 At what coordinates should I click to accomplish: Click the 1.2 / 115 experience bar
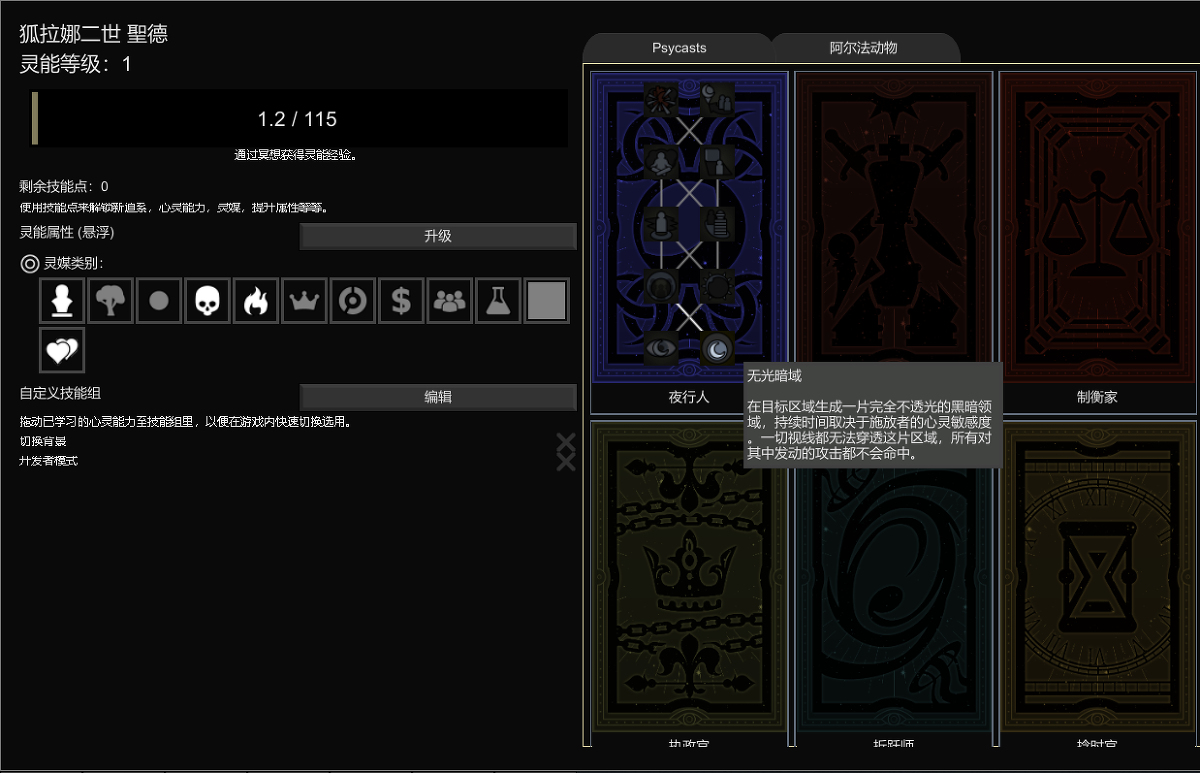pyautogui.click(x=300, y=119)
